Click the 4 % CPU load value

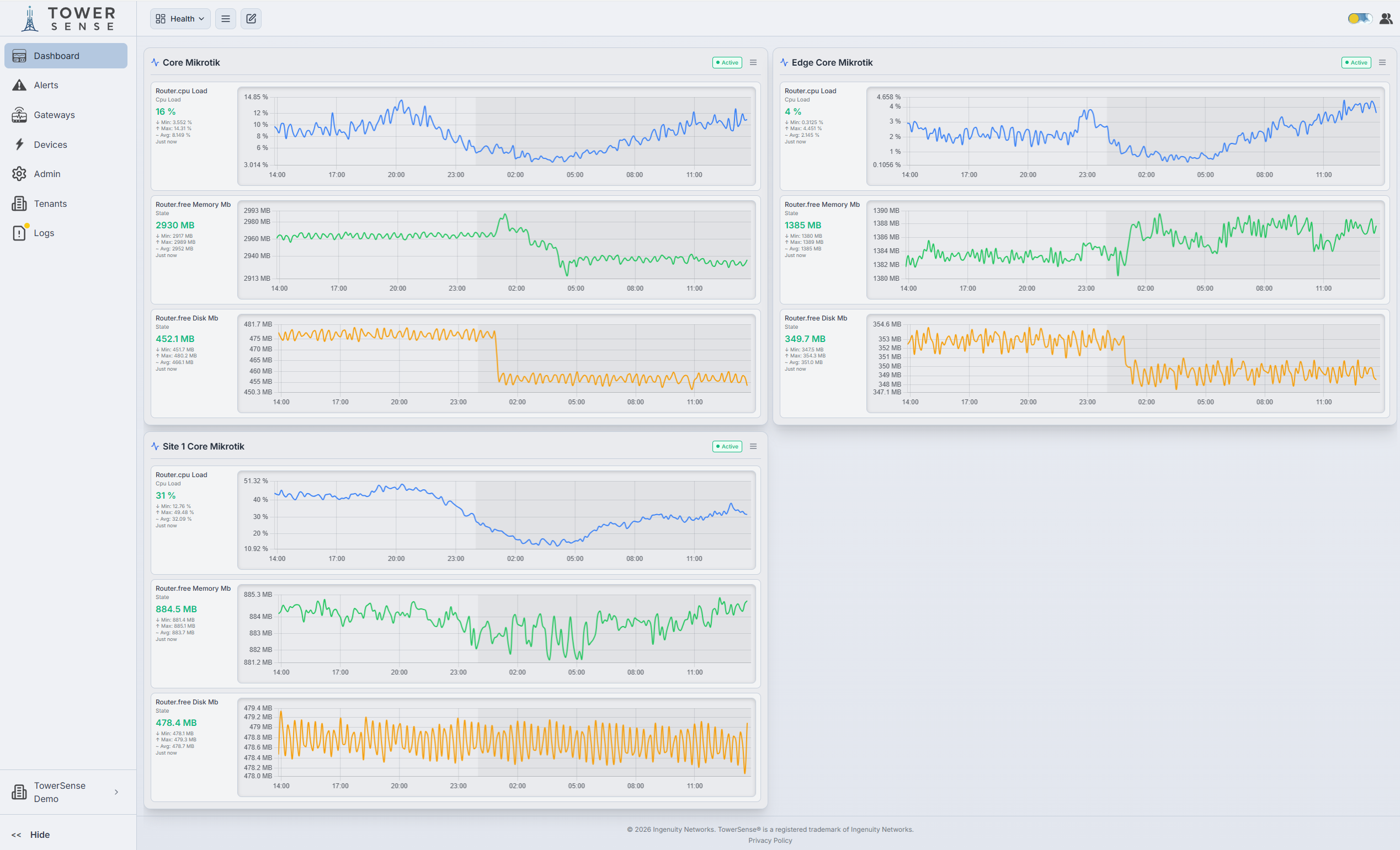point(792,112)
